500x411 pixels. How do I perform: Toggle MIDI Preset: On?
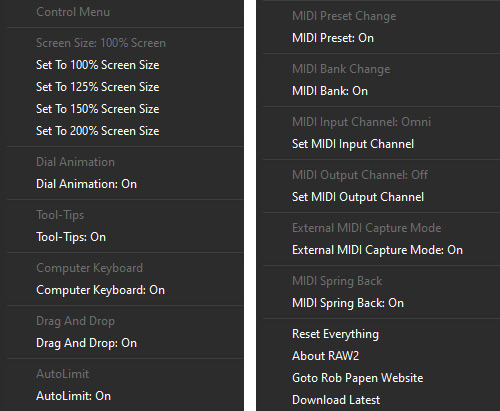(x=381, y=38)
